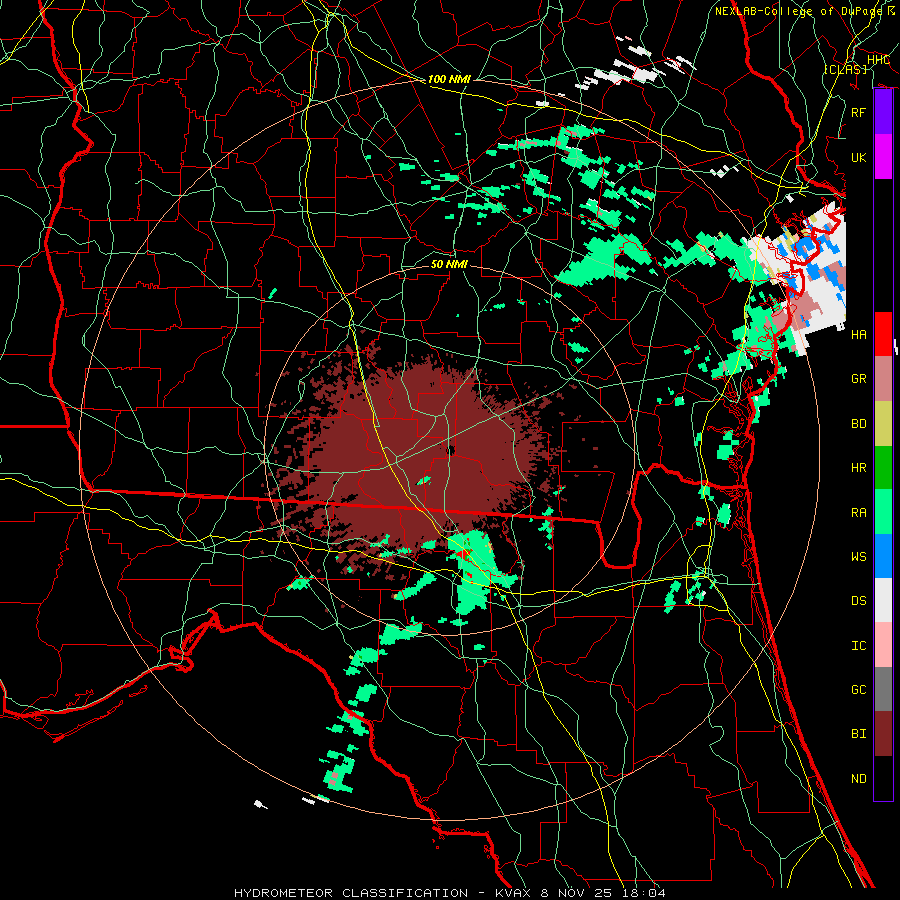The width and height of the screenshot is (900, 900).
Task: Click the red hail core inside the green cell
Action: click(x=466, y=554)
